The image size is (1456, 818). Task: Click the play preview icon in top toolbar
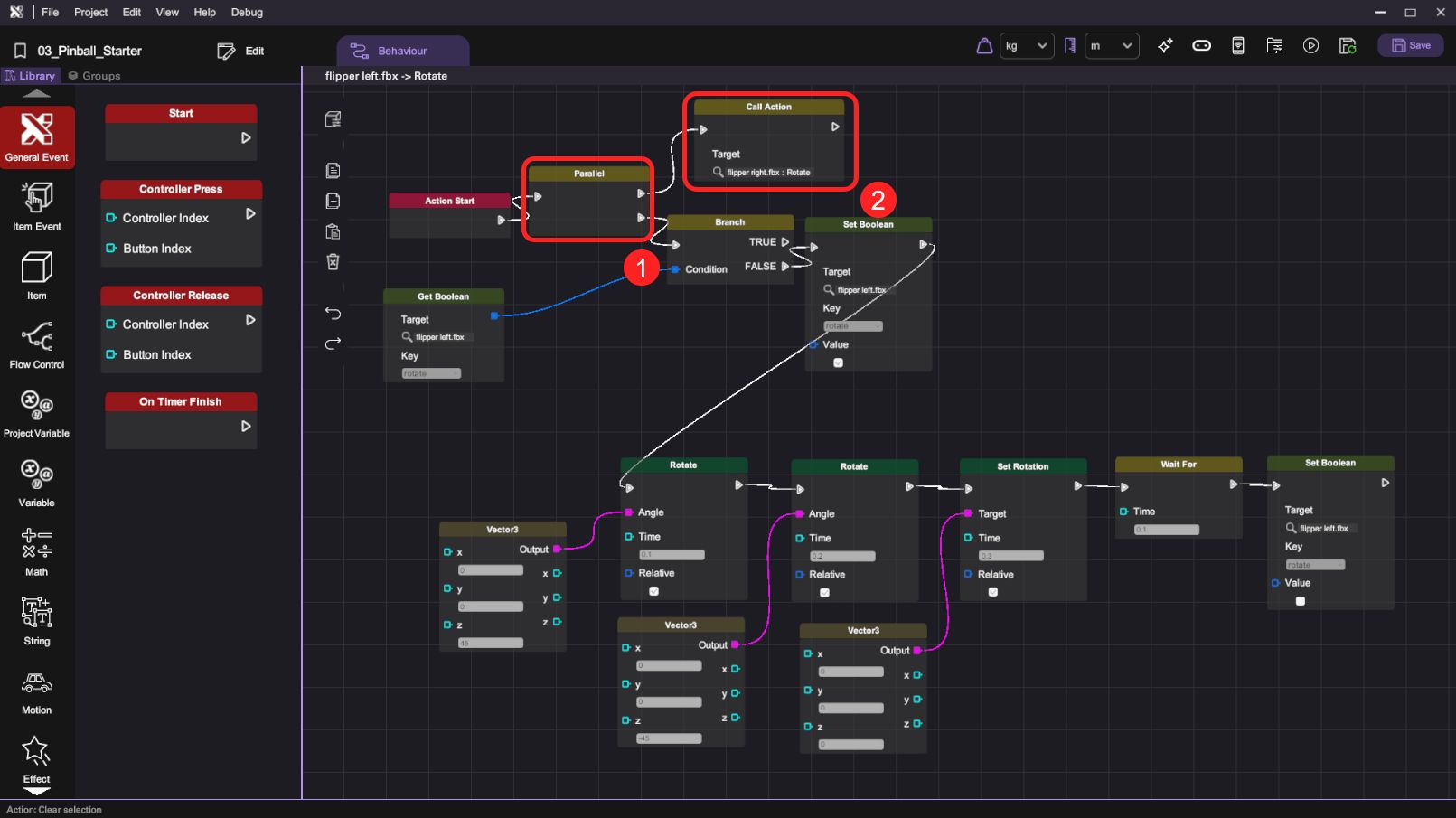point(1310,46)
